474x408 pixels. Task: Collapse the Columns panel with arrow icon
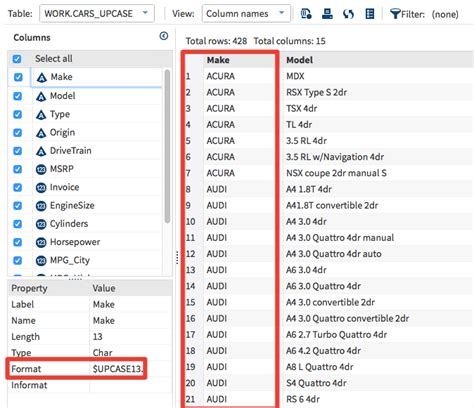click(x=164, y=36)
